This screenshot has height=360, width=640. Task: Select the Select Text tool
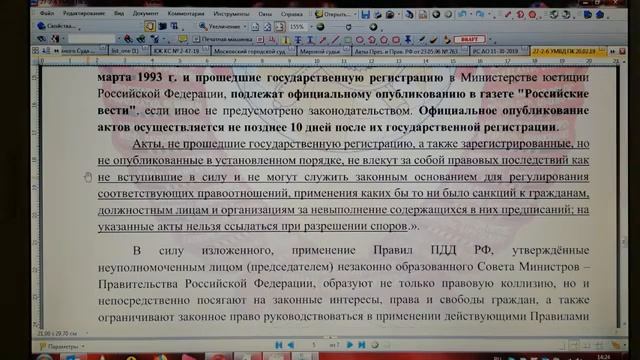(x=174, y=27)
